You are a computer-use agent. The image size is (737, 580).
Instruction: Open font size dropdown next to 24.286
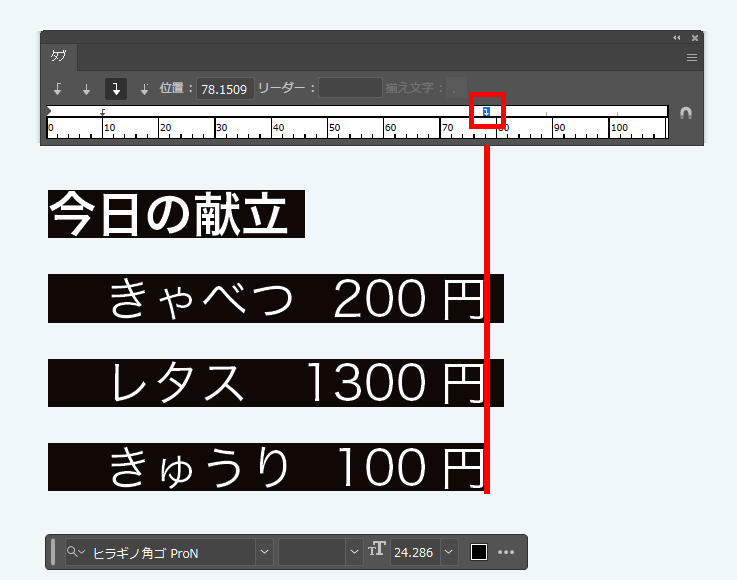(x=448, y=552)
